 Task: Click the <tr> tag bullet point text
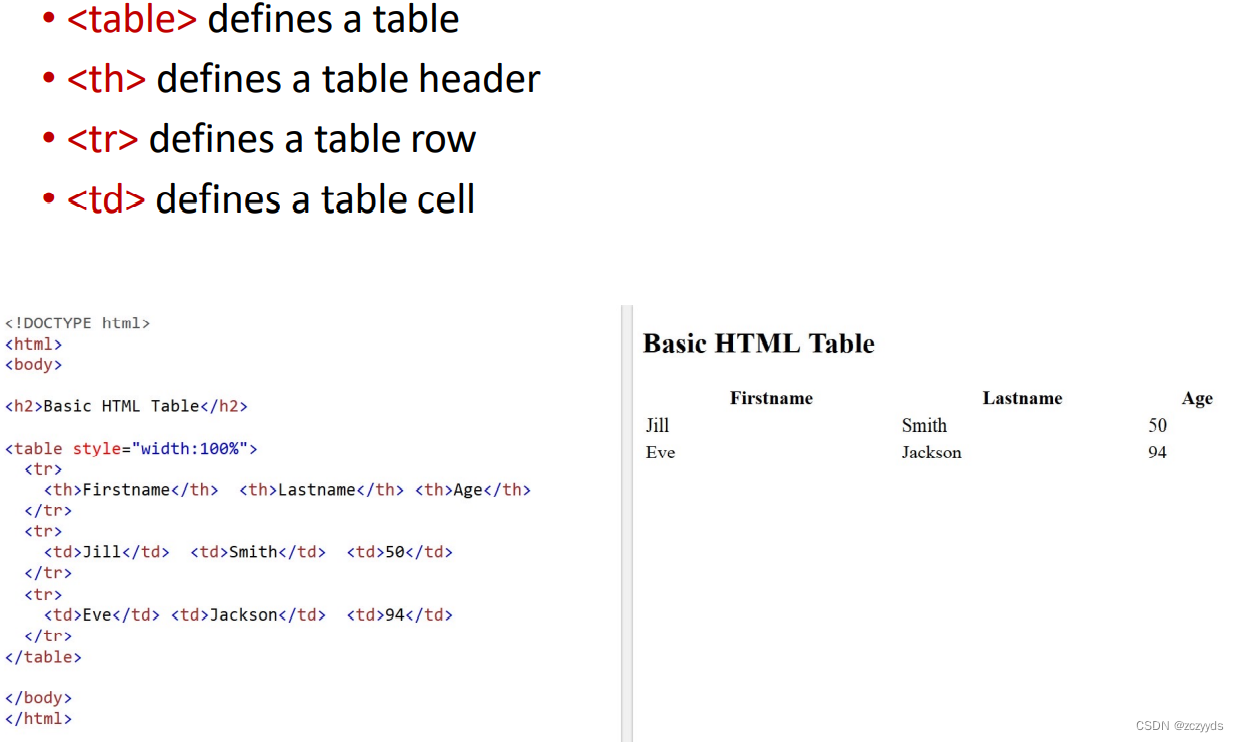click(103, 139)
